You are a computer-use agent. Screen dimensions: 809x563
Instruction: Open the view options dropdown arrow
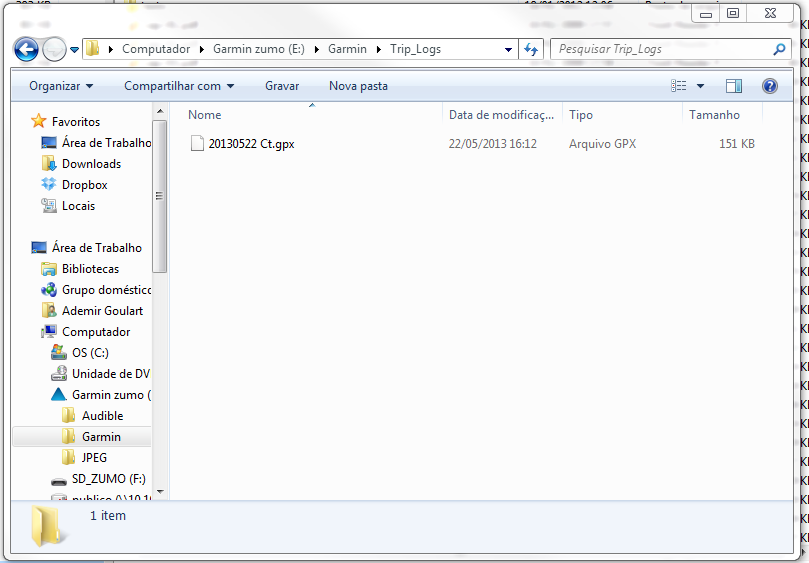coord(700,86)
